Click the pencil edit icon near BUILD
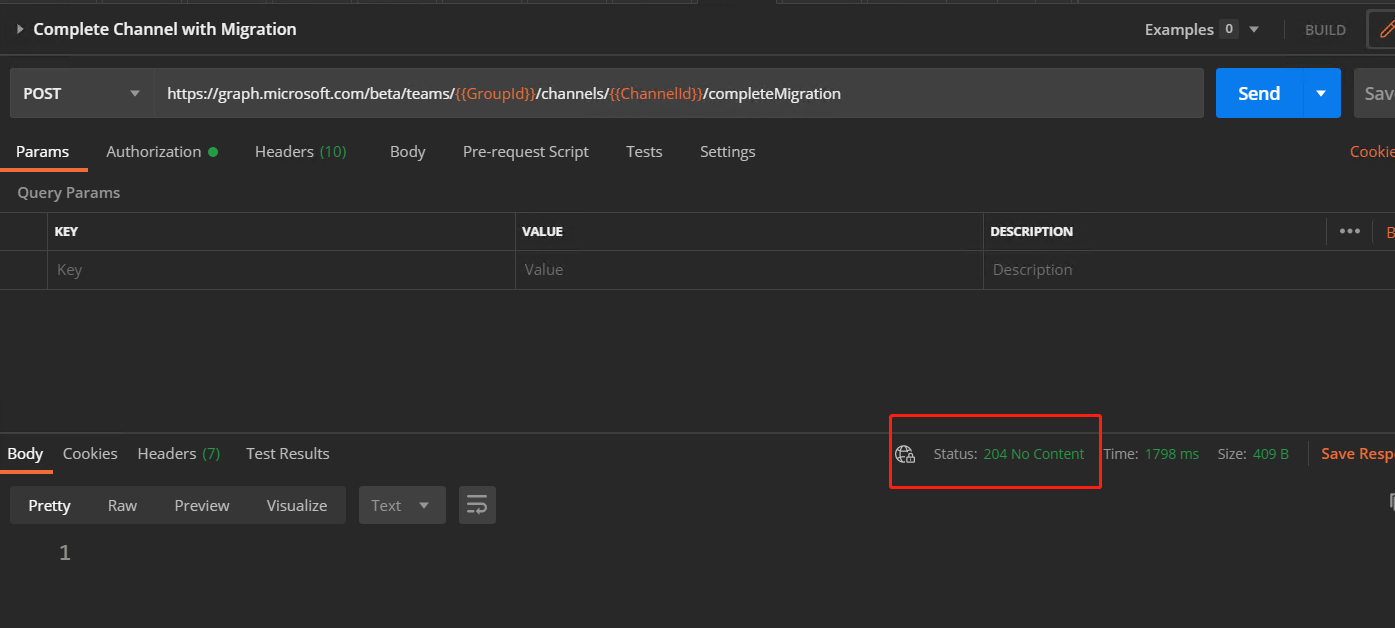 1388,29
